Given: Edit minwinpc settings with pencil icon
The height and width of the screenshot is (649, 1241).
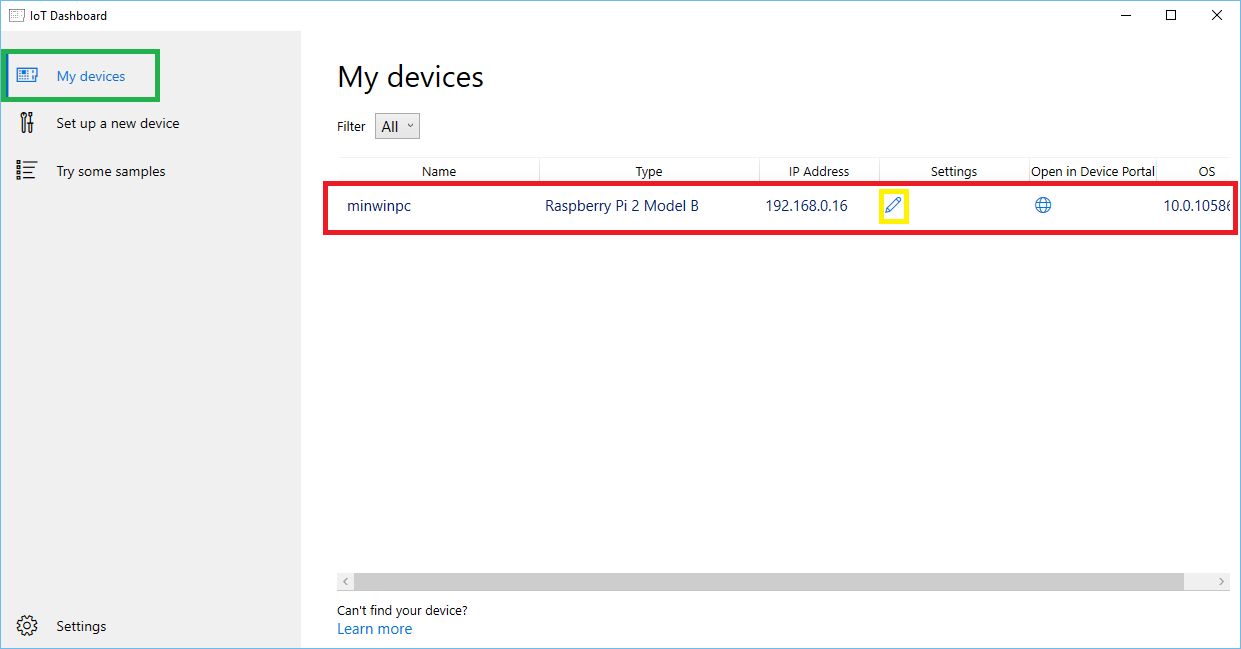Looking at the screenshot, I should point(894,207).
